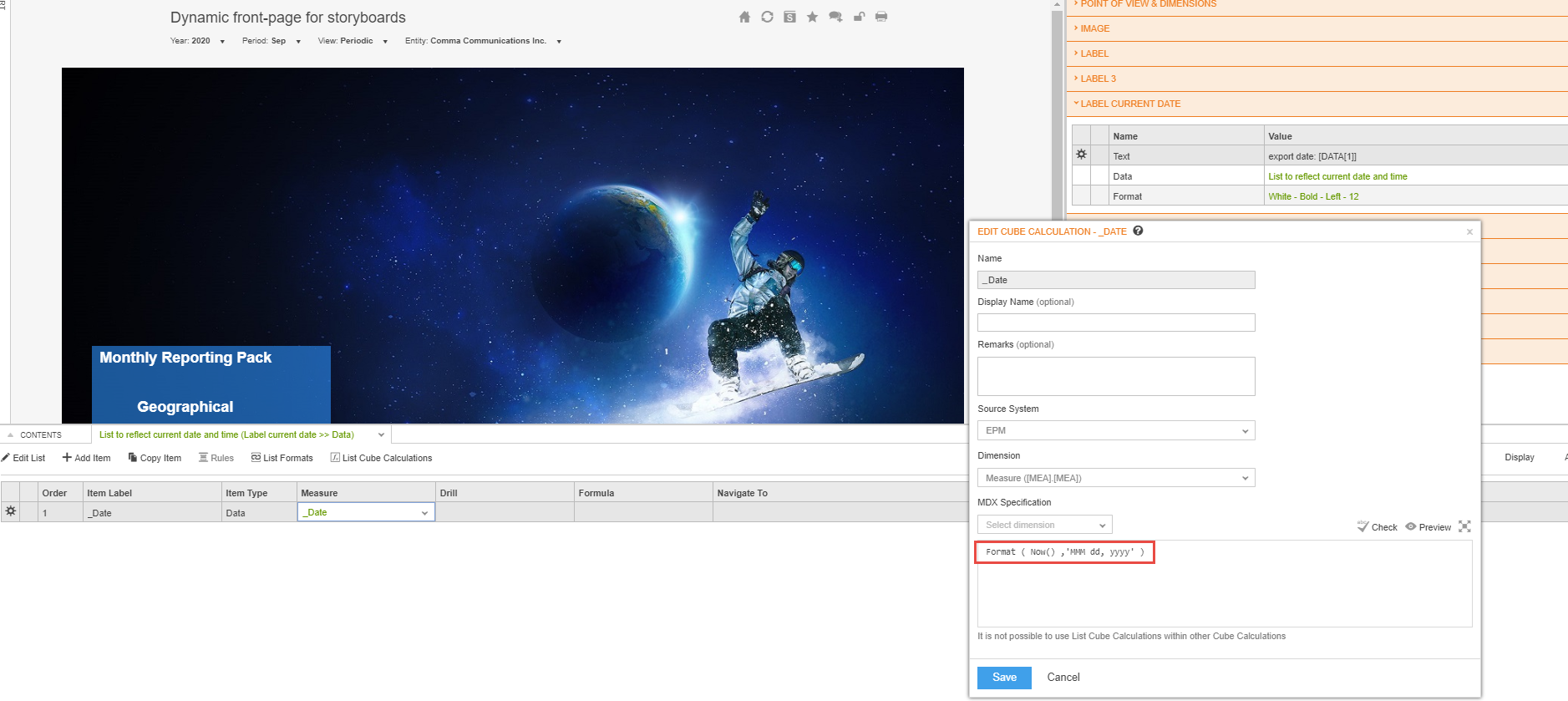Click the Item Type Data cell
This screenshot has height=701, width=1568.
pyautogui.click(x=259, y=513)
